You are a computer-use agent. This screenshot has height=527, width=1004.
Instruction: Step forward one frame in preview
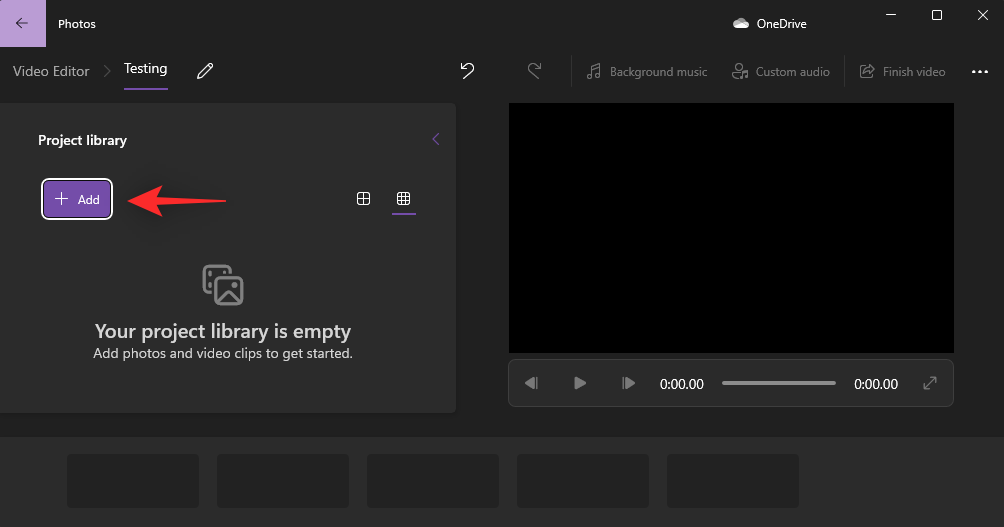tap(628, 383)
